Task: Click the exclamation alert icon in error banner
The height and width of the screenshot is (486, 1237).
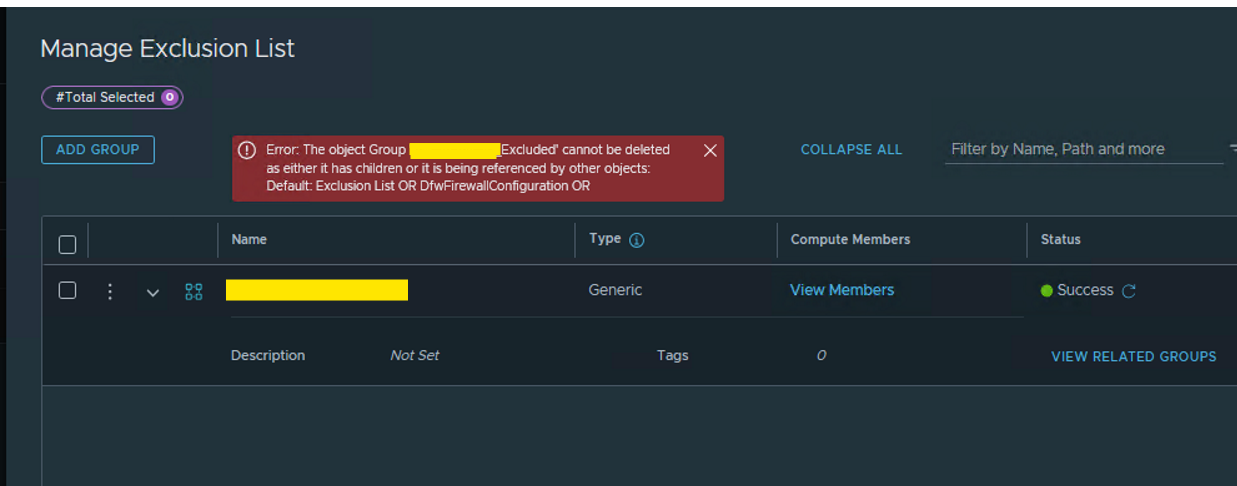Action: (247, 150)
